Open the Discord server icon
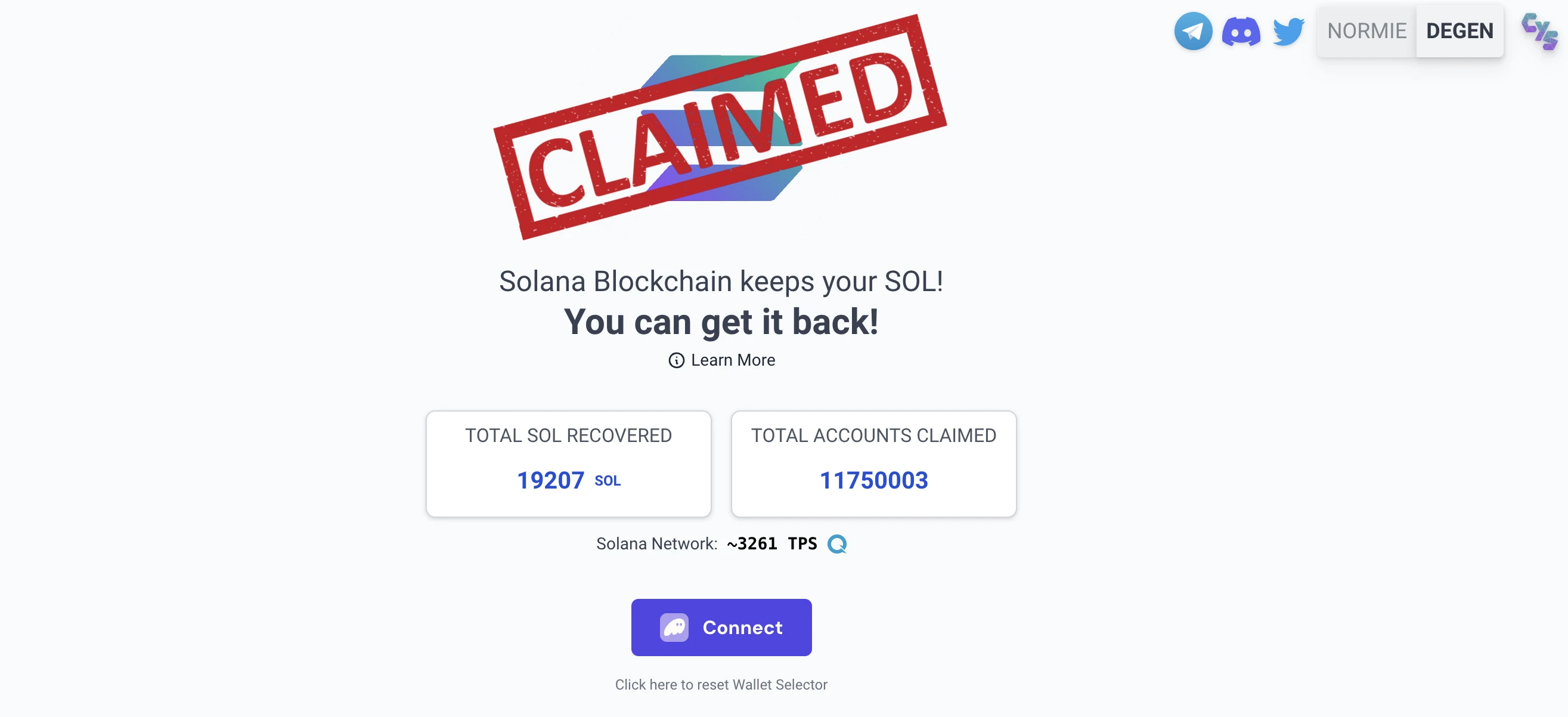 click(1241, 31)
